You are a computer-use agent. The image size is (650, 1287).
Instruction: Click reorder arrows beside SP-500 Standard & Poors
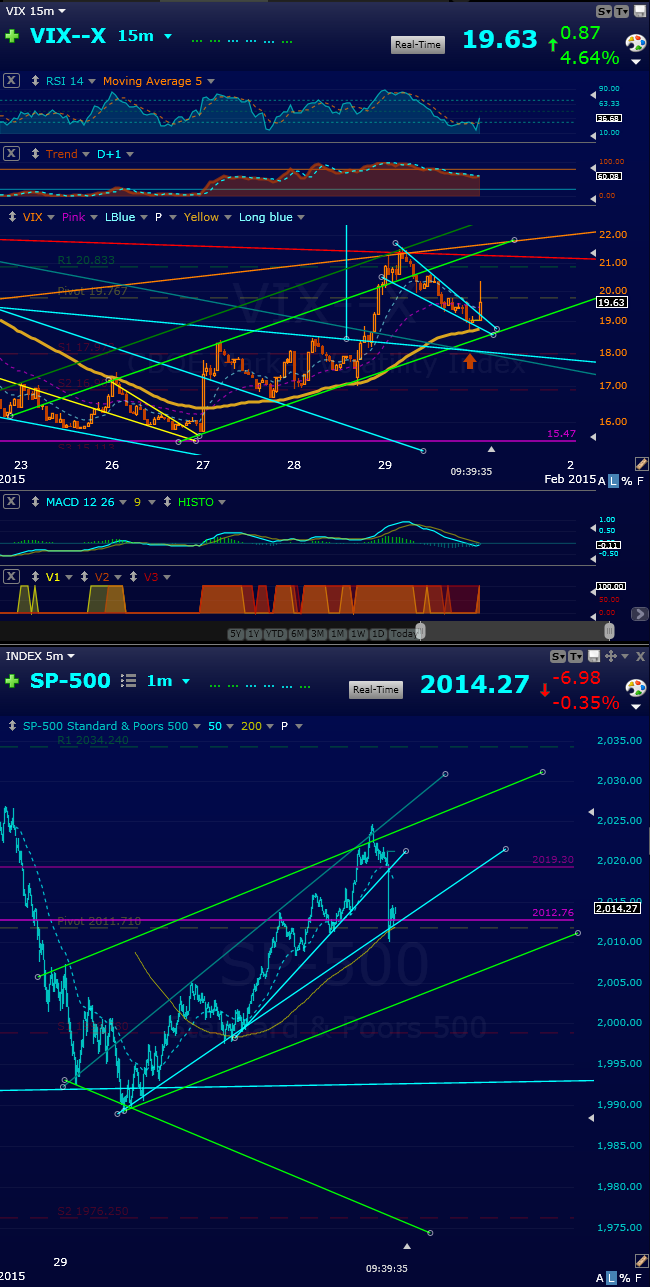(12, 726)
